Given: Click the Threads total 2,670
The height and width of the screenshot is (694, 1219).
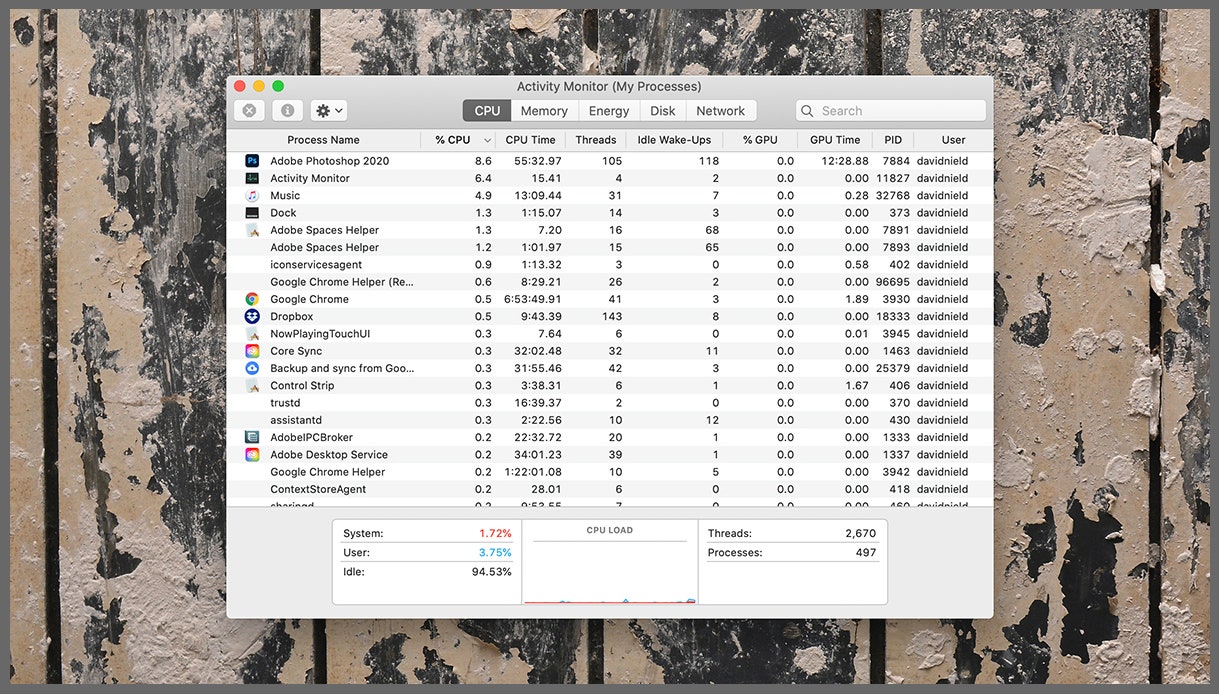Looking at the screenshot, I should 860,534.
